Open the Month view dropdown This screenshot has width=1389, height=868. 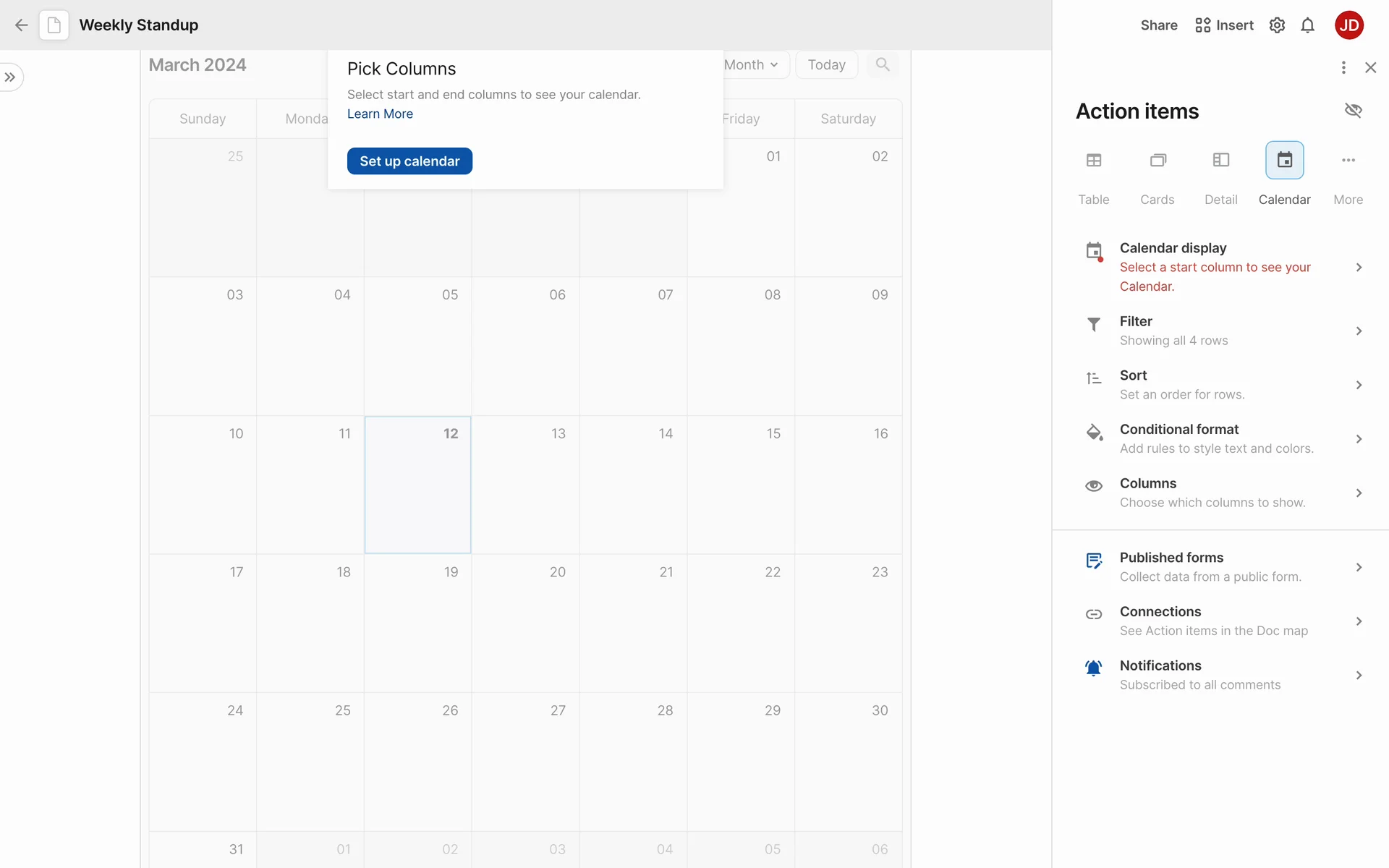point(752,64)
